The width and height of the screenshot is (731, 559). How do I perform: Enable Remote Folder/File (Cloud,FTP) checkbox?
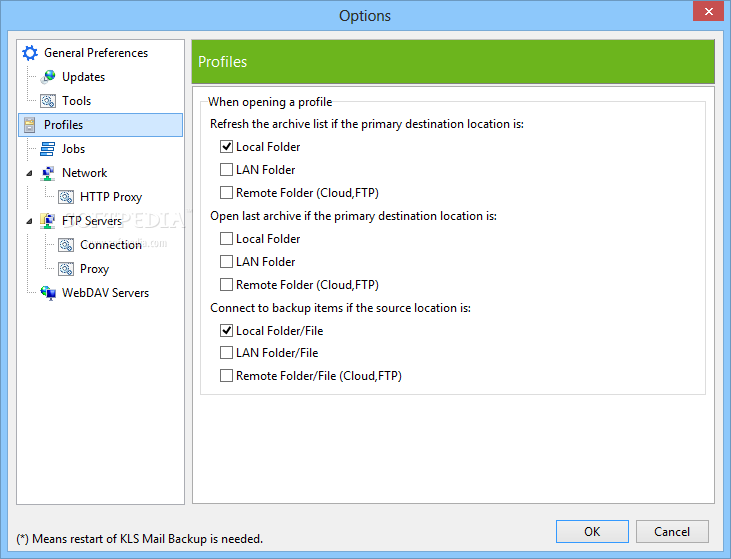(x=226, y=375)
